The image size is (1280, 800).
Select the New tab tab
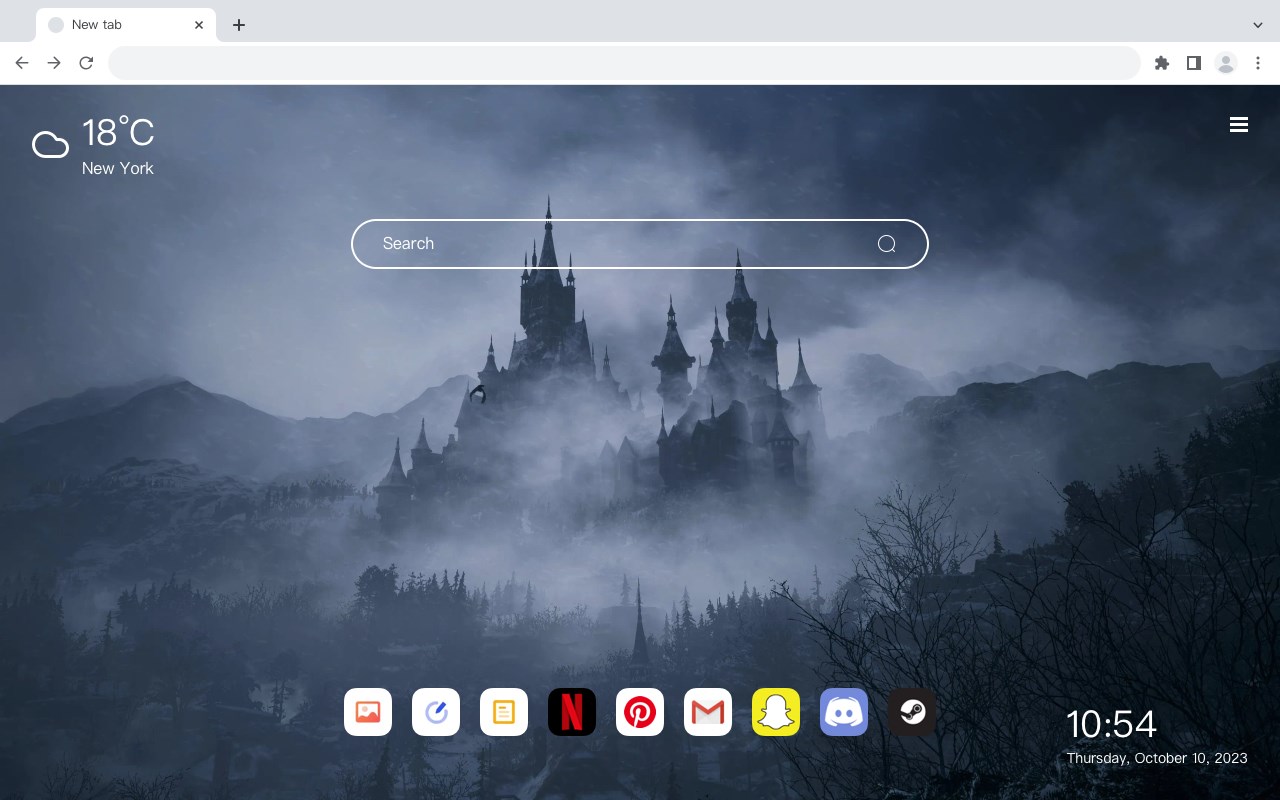click(126, 25)
